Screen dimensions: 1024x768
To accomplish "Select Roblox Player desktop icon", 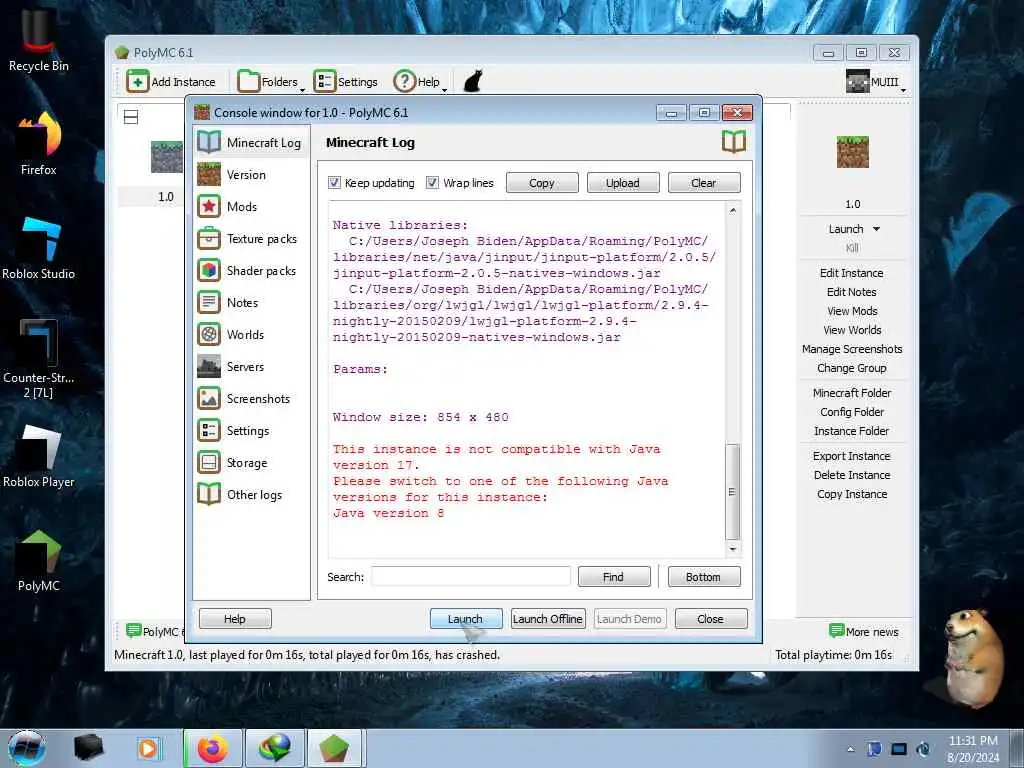I will [39, 456].
